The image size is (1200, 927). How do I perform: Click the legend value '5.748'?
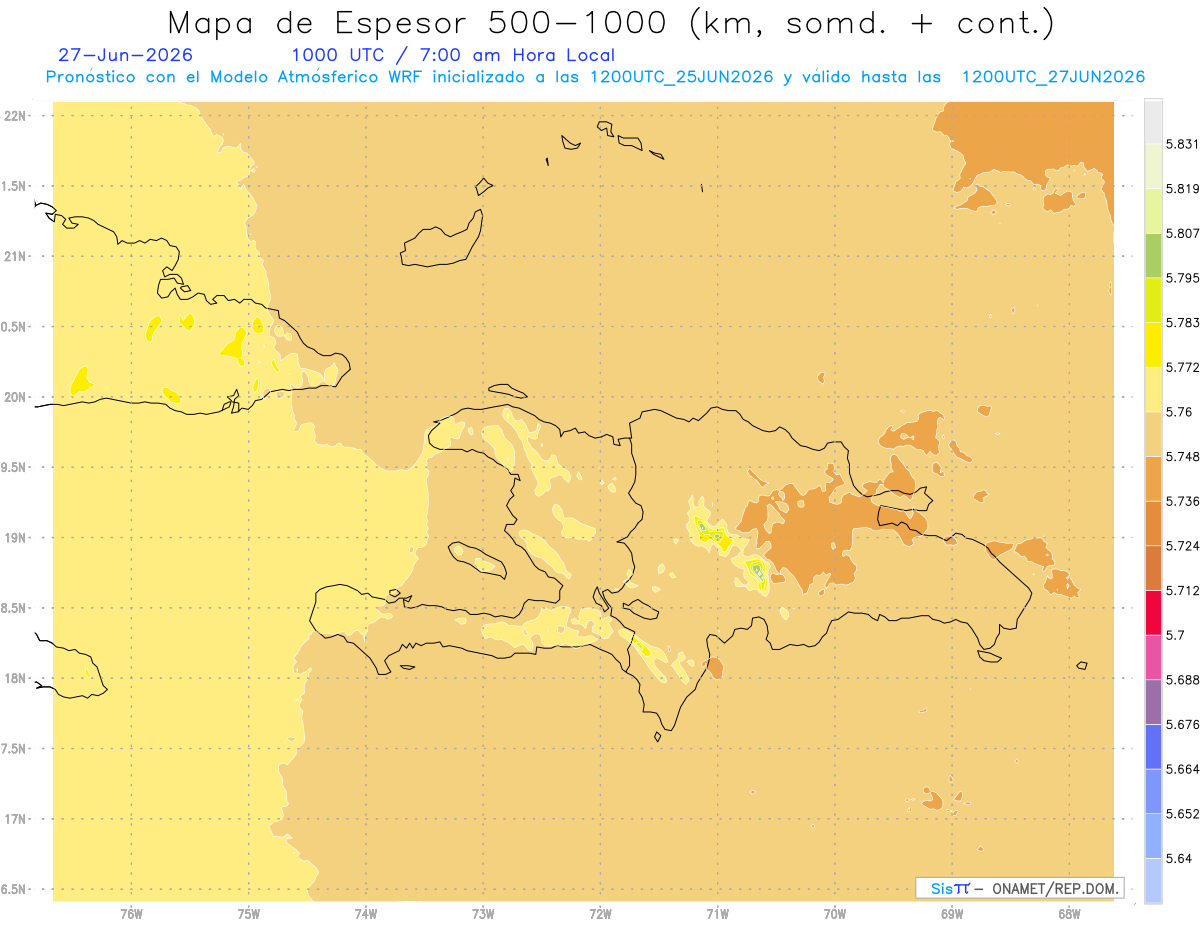[1182, 457]
